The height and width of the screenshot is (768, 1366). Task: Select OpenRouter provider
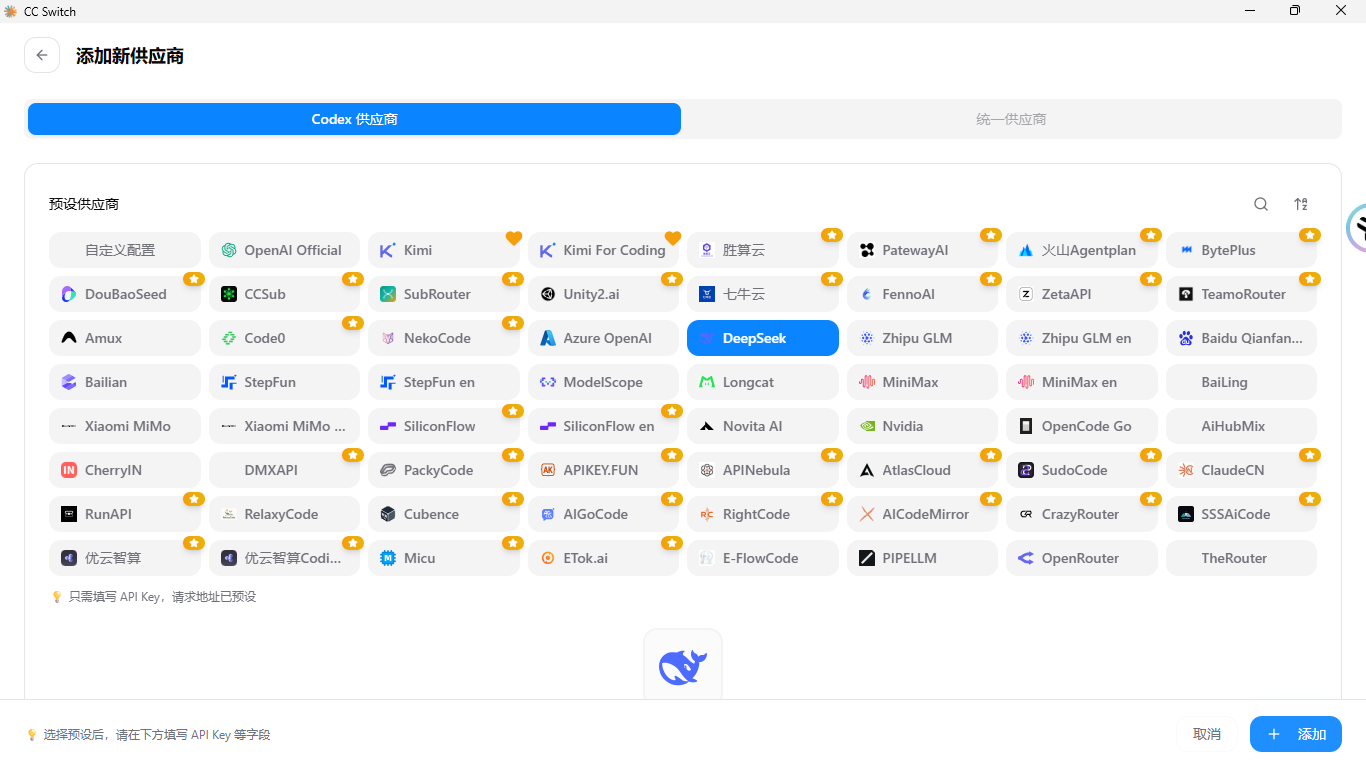coord(1082,558)
